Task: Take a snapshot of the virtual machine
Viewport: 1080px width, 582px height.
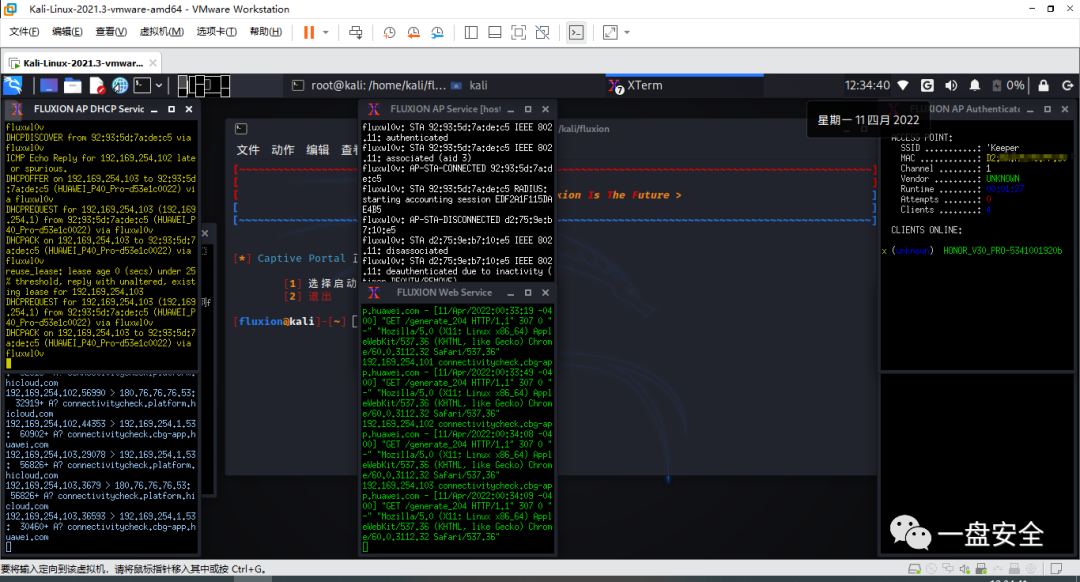Action: click(389, 32)
